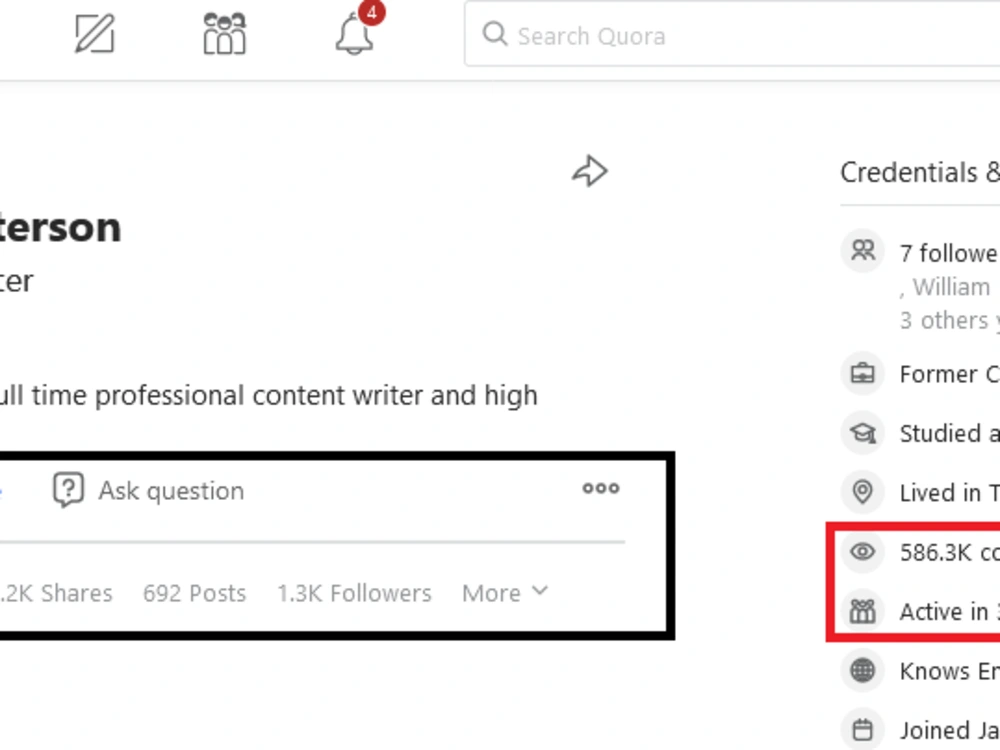Switch to the Shares tab
Viewport: 1000px width, 750px height.
click(56, 593)
